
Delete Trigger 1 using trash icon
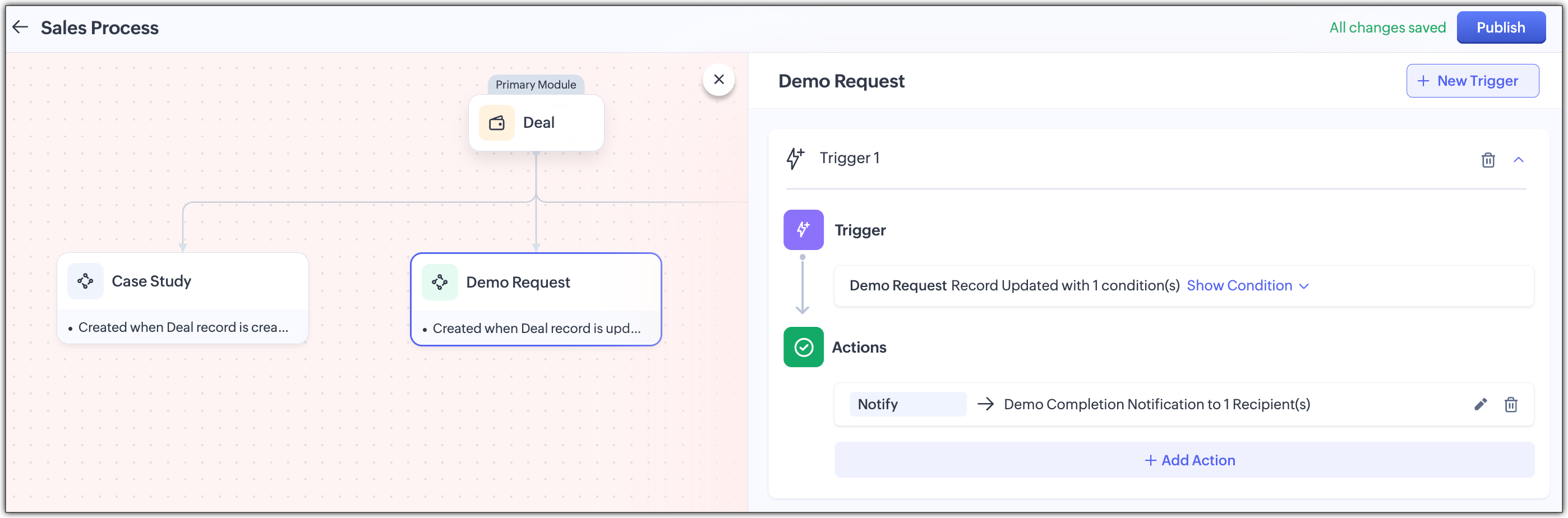click(x=1488, y=159)
